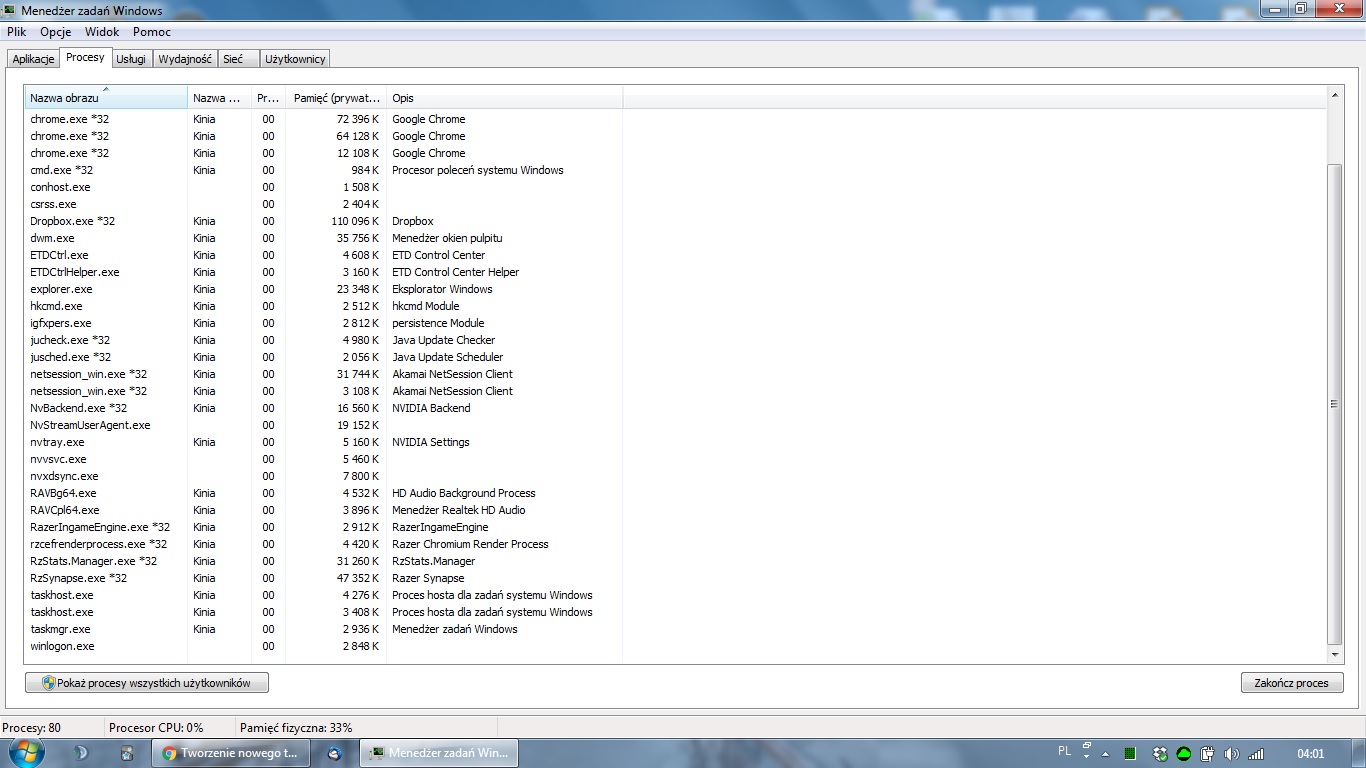Open language bar options arrow

point(1087,756)
